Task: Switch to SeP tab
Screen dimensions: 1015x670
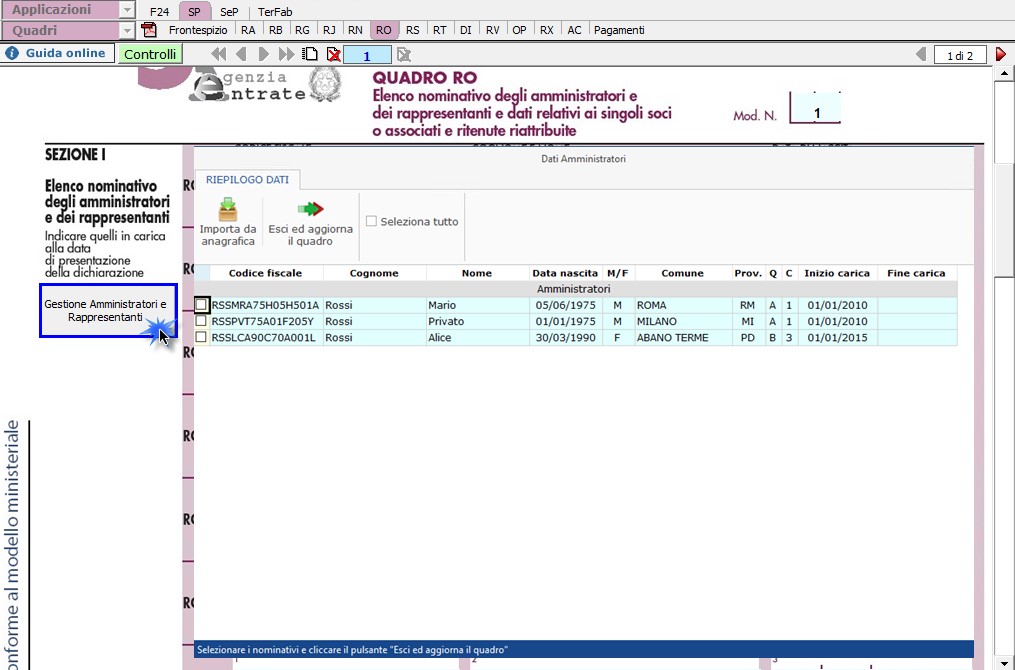Action: tap(229, 12)
